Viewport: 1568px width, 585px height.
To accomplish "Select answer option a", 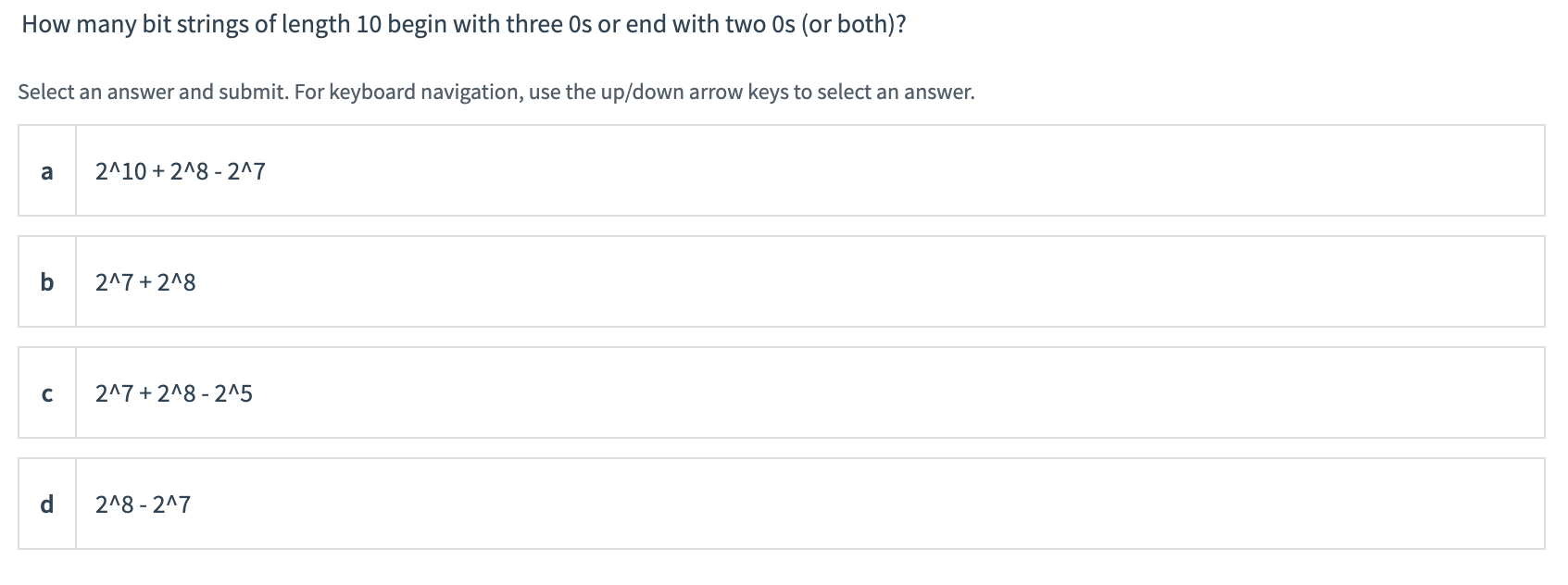I will 781,170.
